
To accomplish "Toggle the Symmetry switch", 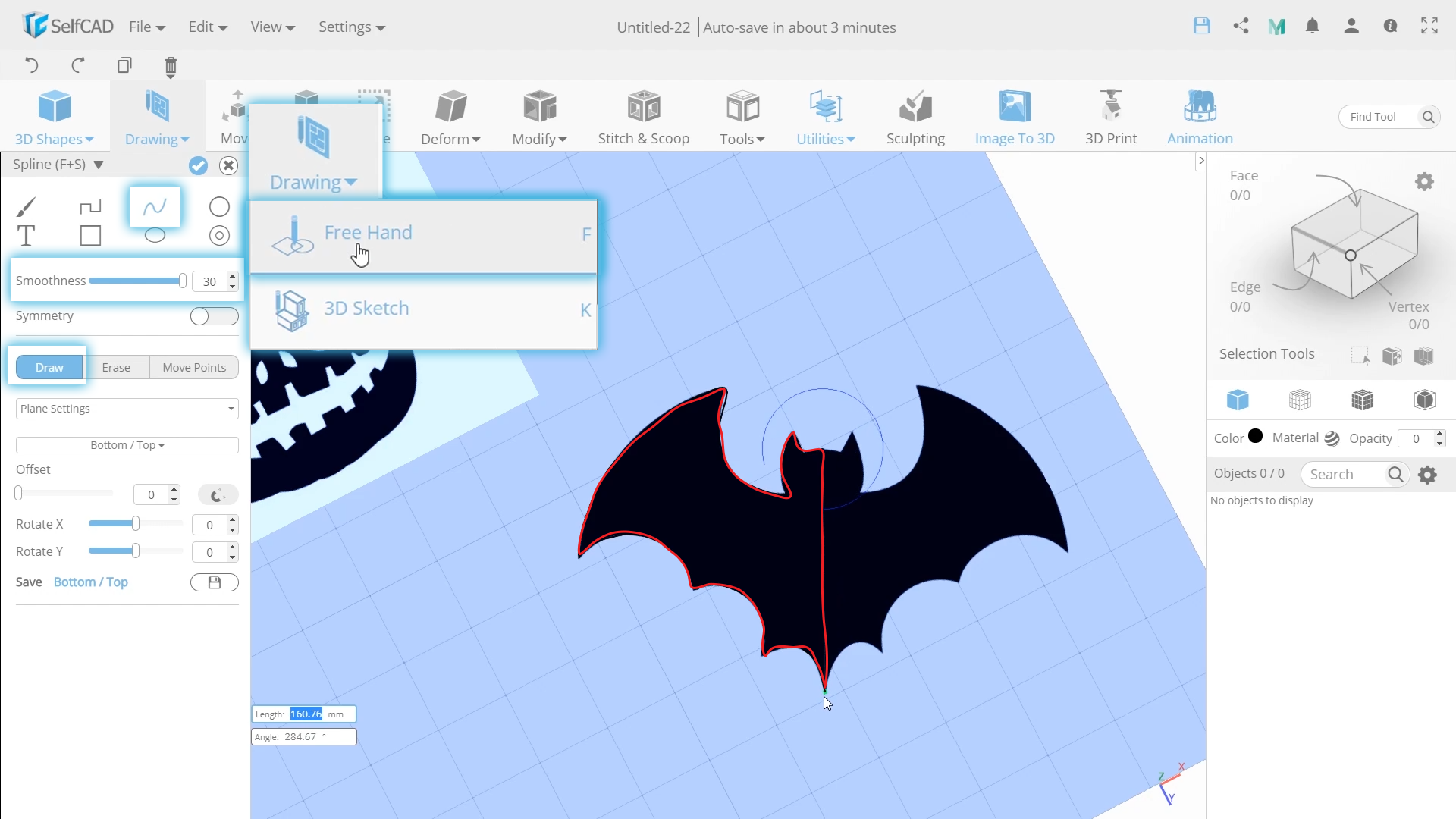I will coord(214,316).
